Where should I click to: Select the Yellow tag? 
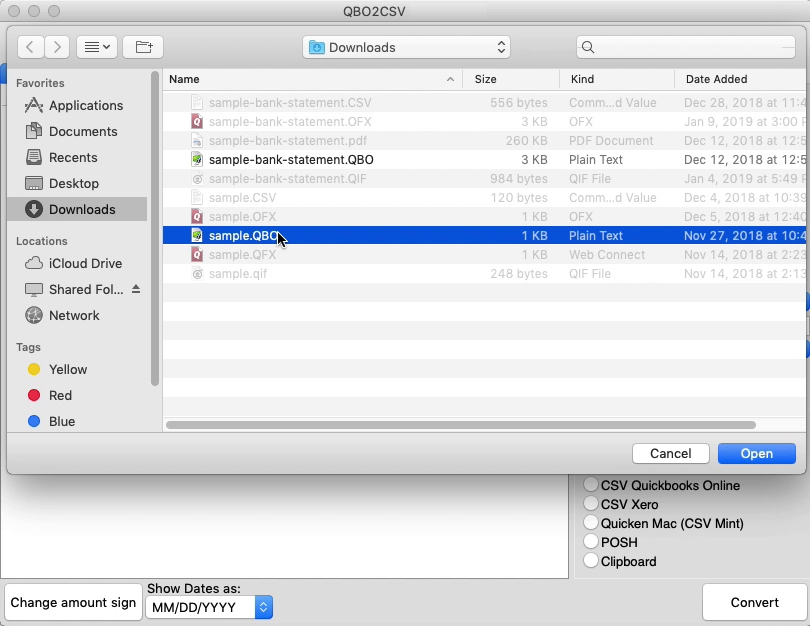pyautogui.click(x=77, y=369)
